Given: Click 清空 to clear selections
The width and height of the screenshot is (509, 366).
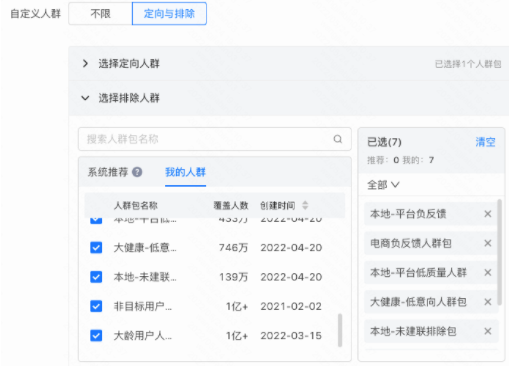Looking at the screenshot, I should [485, 142].
